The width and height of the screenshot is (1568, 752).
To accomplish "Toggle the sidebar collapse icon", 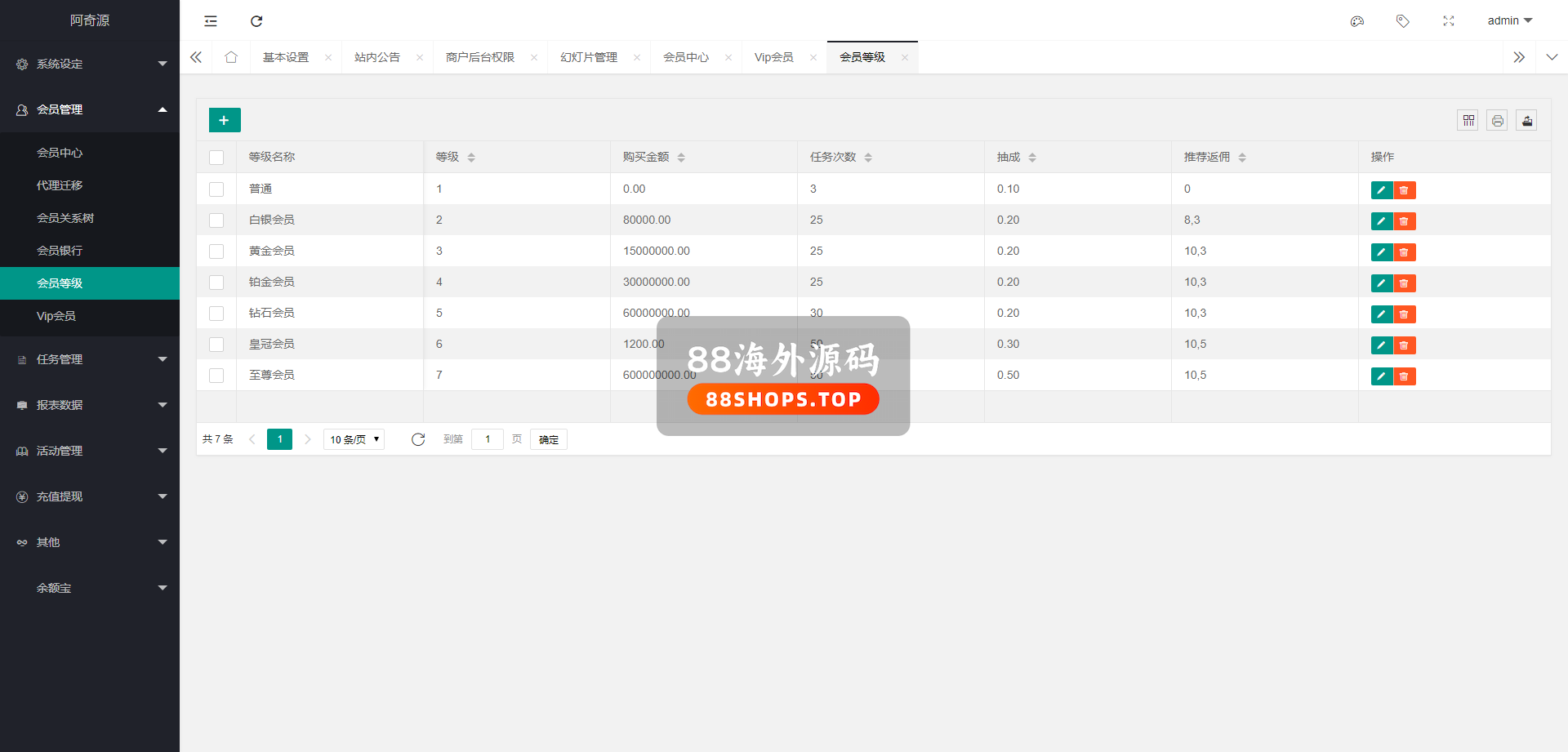I will click(x=211, y=21).
